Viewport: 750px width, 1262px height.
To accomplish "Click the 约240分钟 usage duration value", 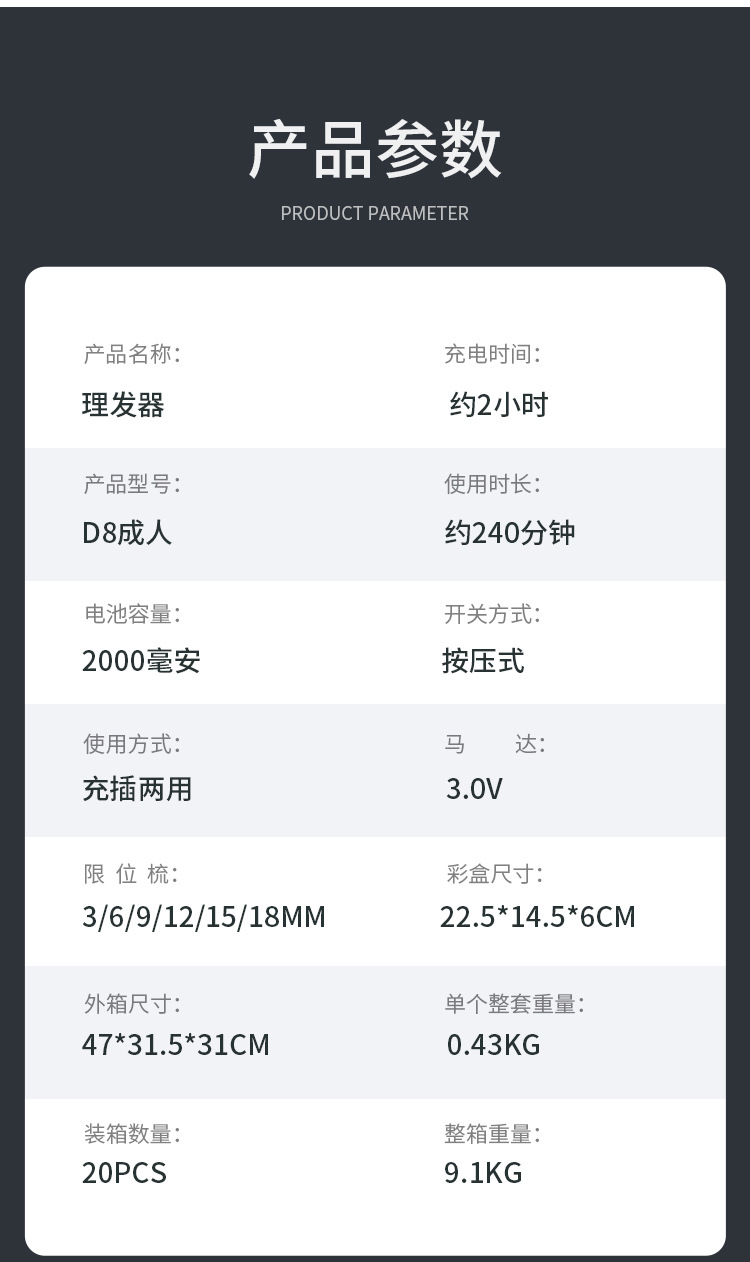I will click(510, 532).
